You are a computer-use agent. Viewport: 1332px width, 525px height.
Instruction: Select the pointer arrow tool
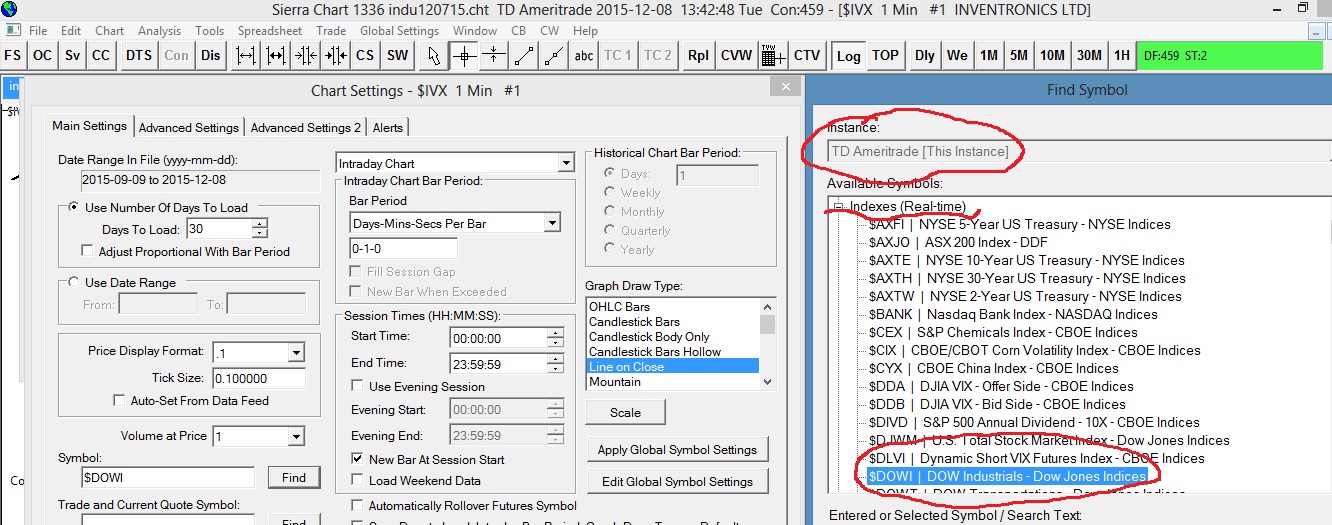click(x=434, y=55)
